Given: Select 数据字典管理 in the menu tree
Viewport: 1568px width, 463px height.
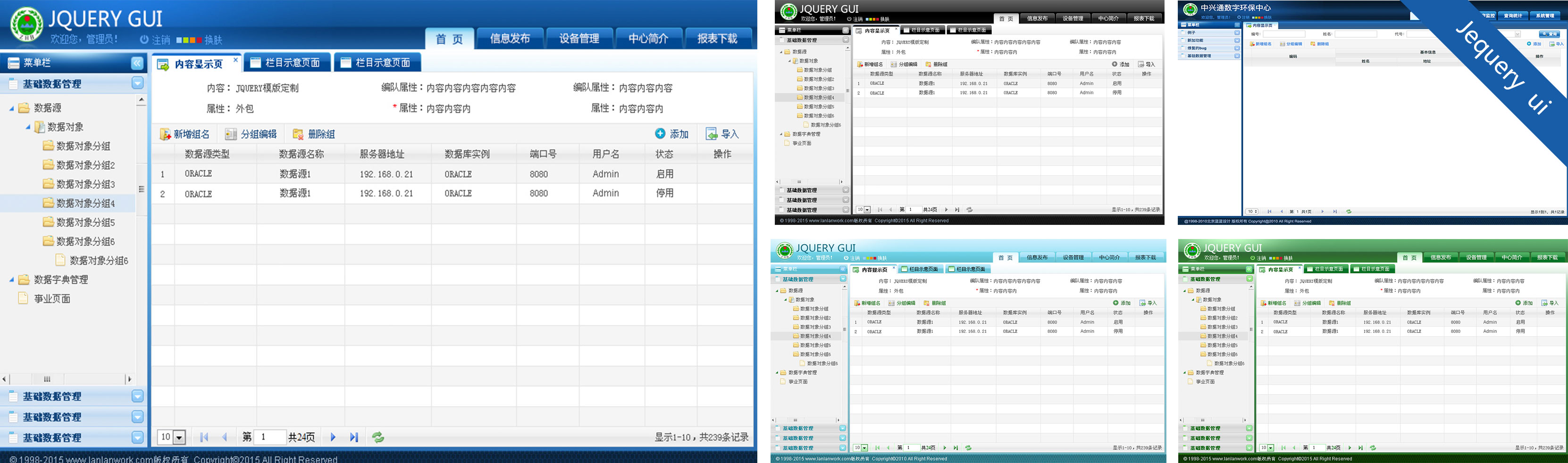Looking at the screenshot, I should tap(62, 279).
